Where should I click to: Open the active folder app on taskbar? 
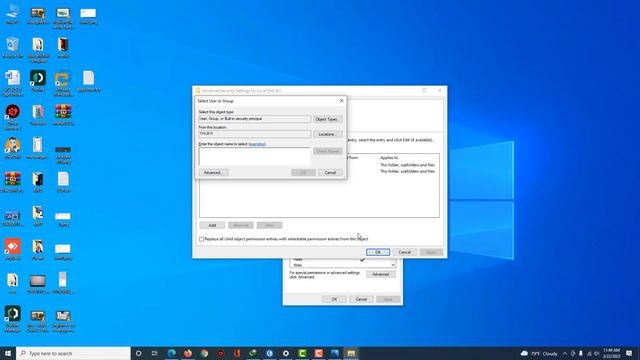pyautogui.click(x=351, y=353)
